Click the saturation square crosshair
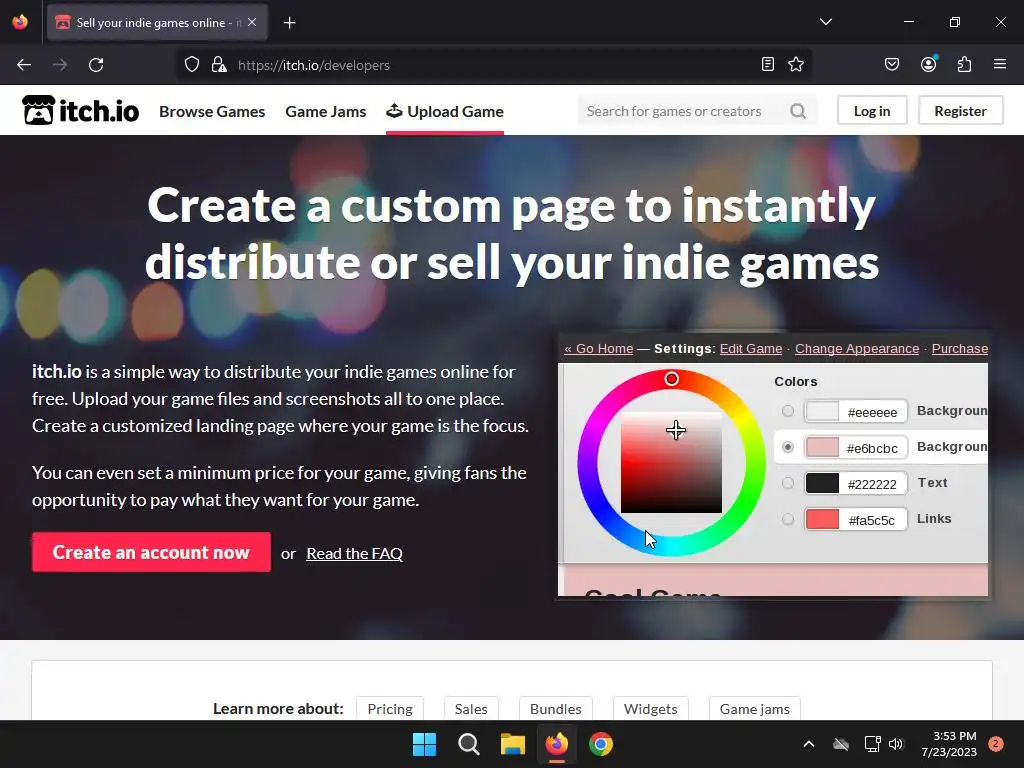 [x=676, y=430]
